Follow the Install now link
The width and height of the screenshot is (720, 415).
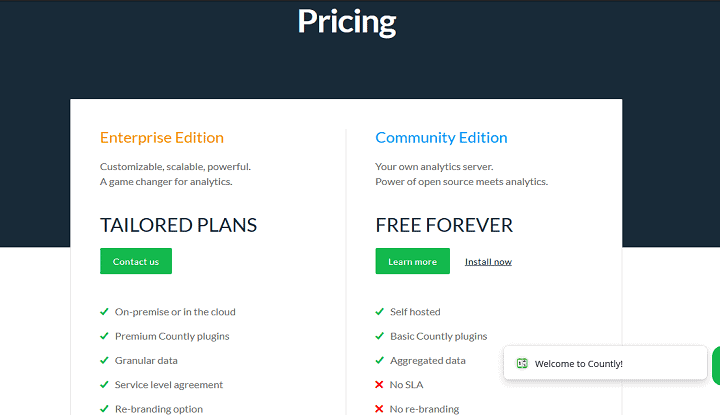488,262
